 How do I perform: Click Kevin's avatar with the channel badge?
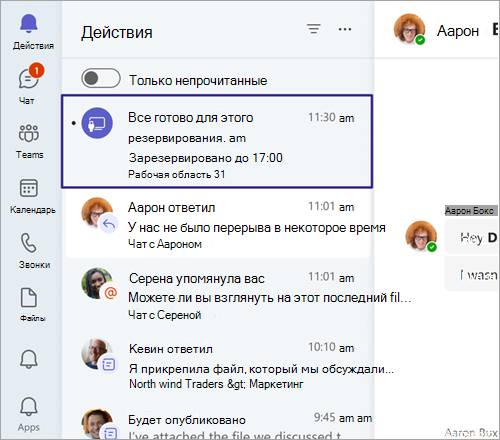coord(99,355)
